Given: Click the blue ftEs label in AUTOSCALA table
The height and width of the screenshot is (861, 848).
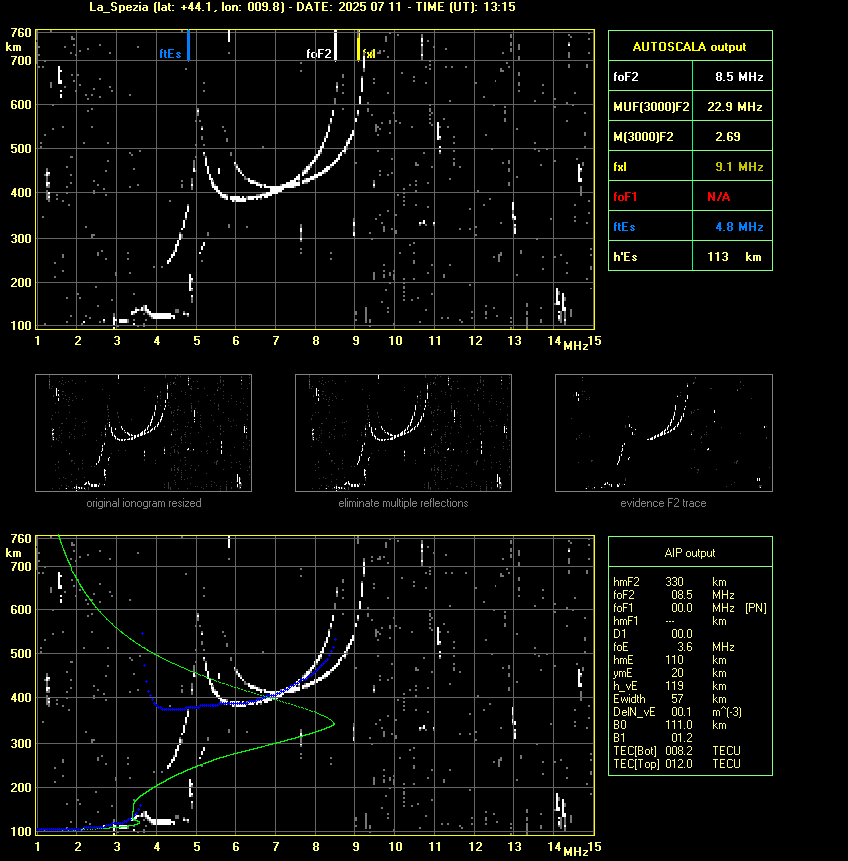Looking at the screenshot, I should (x=624, y=227).
